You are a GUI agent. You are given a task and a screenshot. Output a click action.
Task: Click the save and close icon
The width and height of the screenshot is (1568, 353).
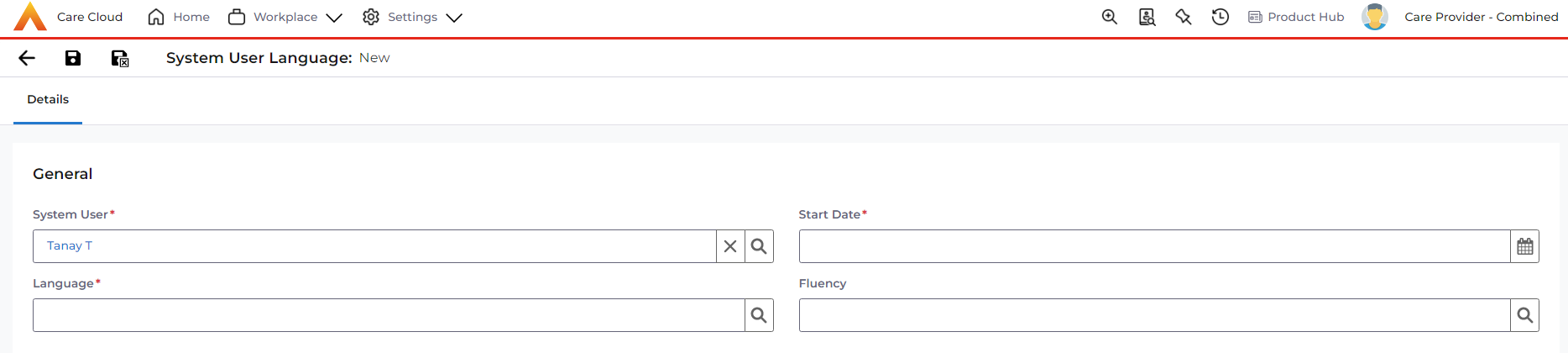point(120,58)
